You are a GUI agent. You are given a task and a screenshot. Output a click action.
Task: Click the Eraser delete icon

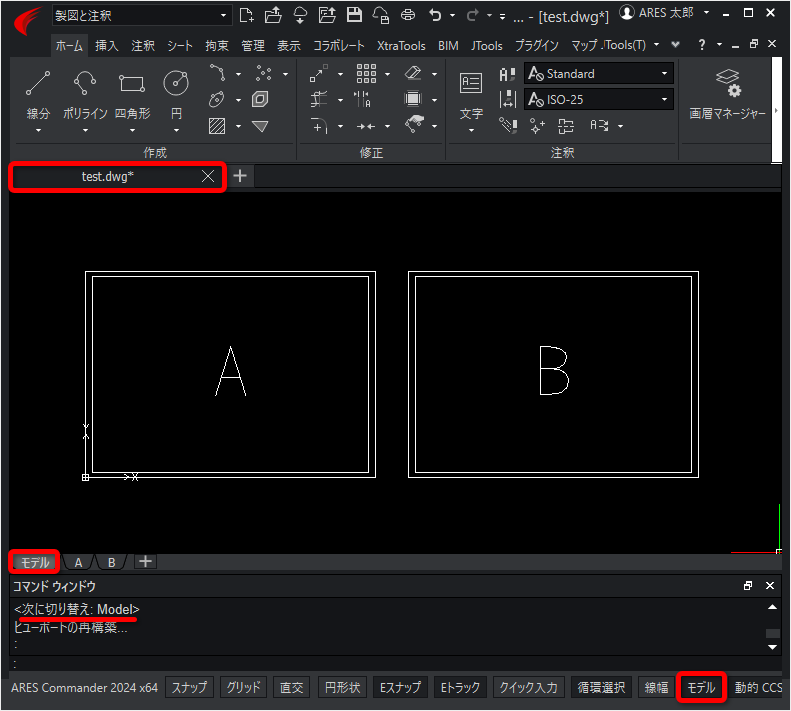coord(413,73)
